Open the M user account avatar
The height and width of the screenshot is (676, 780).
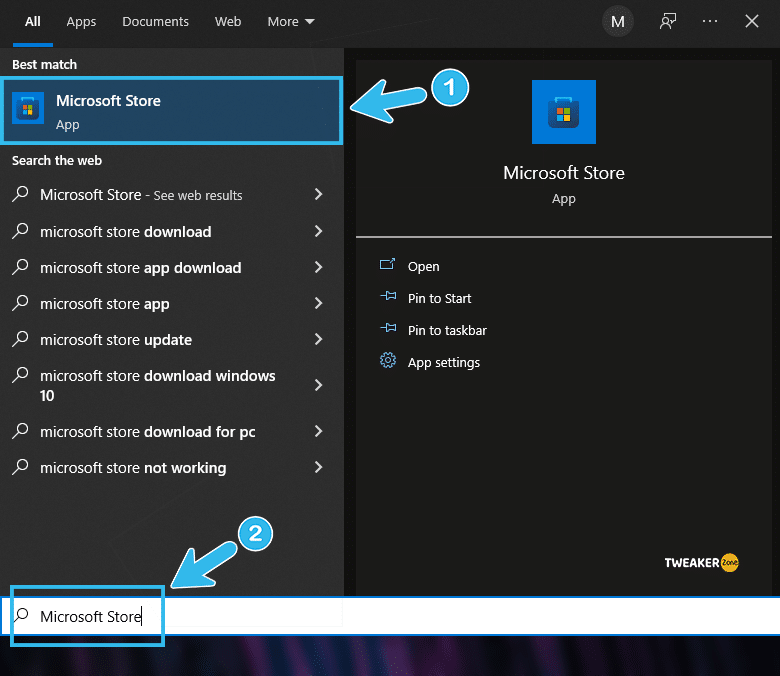(618, 21)
